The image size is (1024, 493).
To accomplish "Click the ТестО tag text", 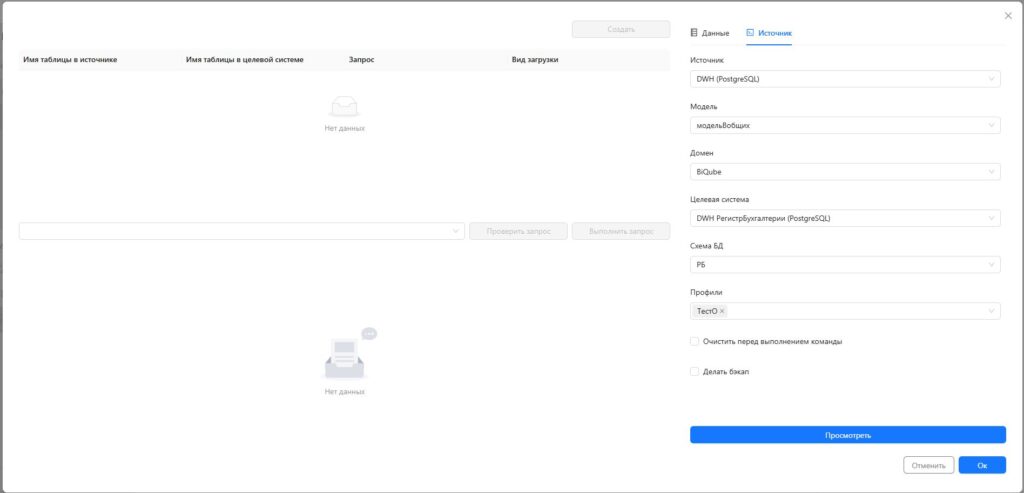I will point(707,311).
